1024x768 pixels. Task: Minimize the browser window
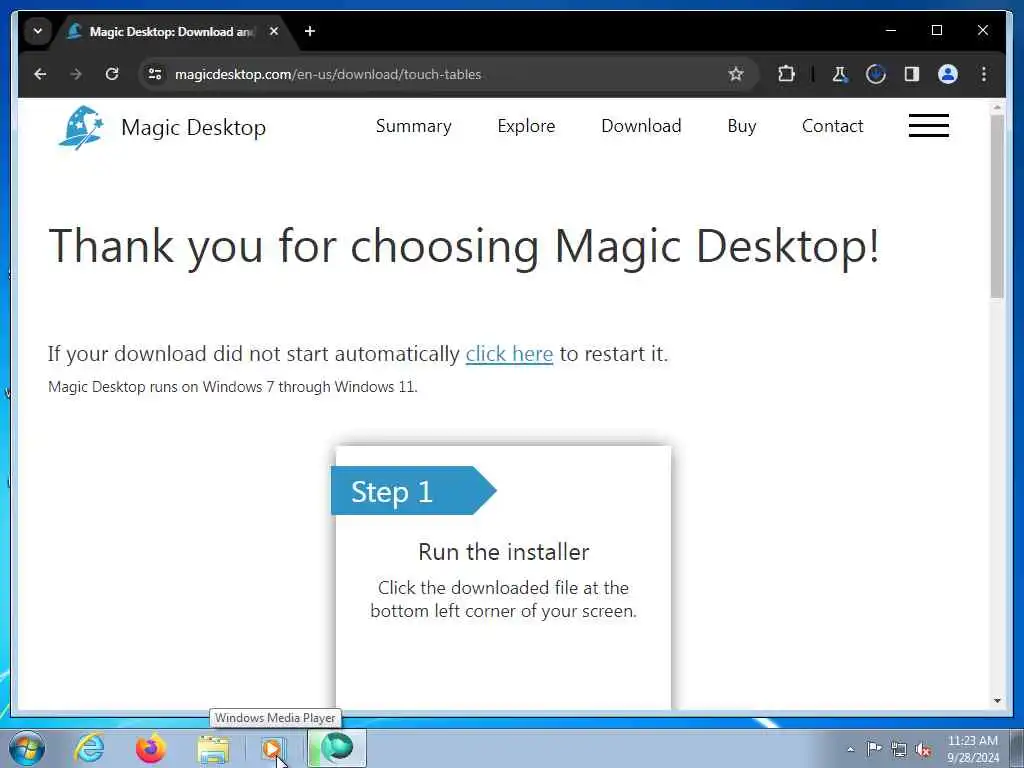point(891,30)
